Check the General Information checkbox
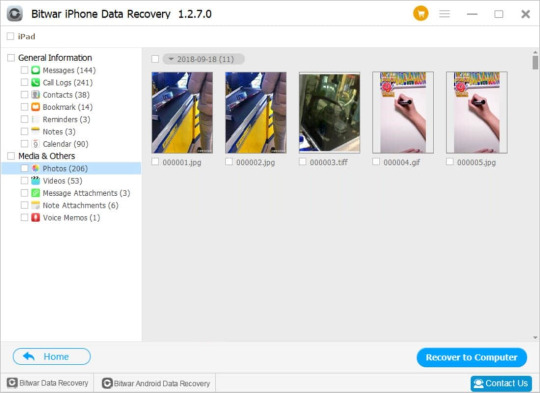The height and width of the screenshot is (393, 540). (x=11, y=58)
